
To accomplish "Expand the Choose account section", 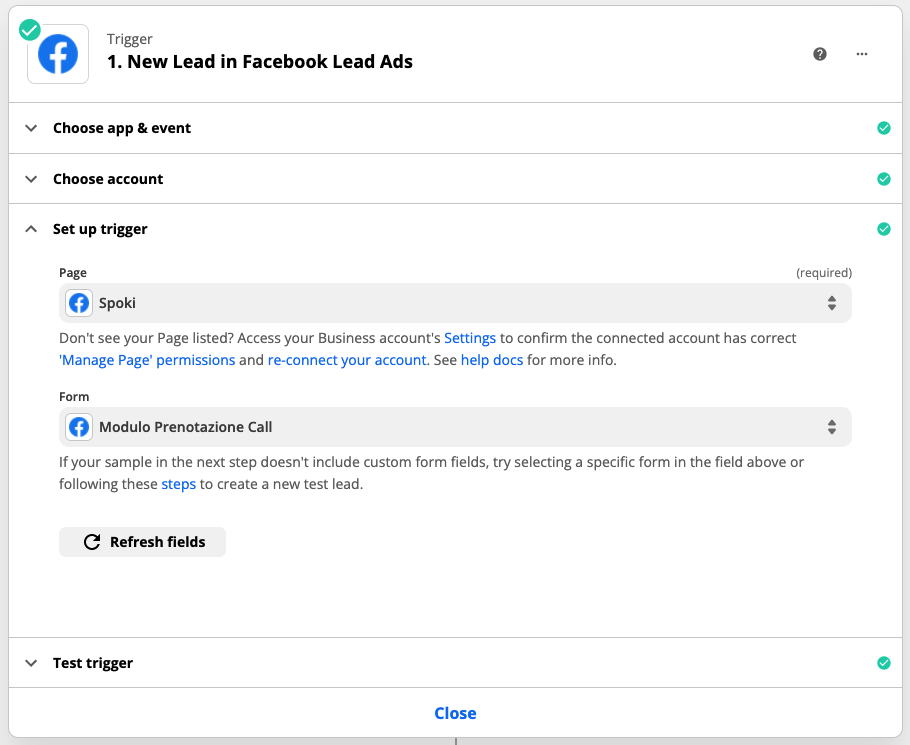I will pos(107,179).
